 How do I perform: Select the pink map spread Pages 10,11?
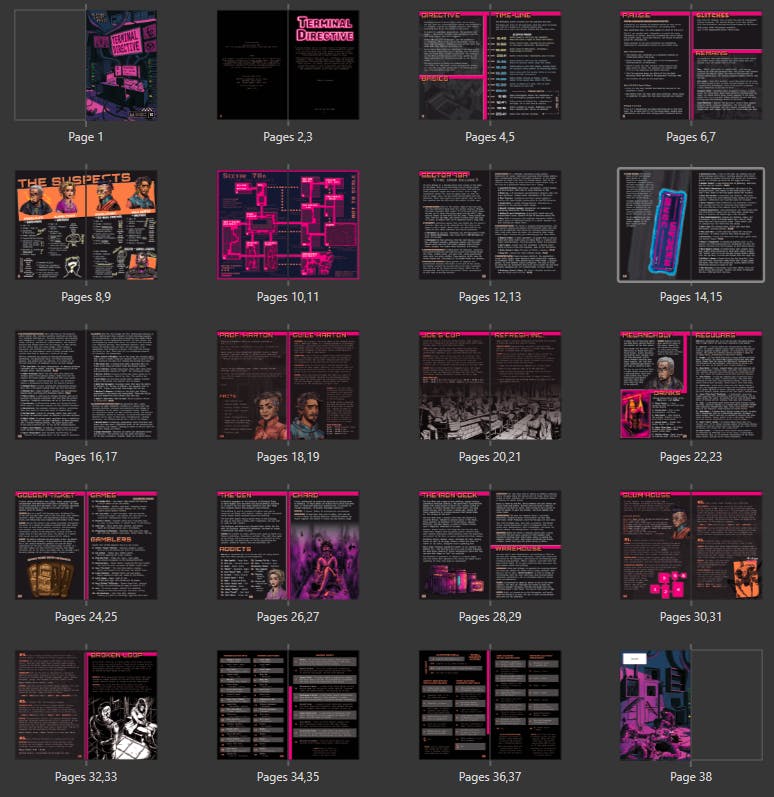pyautogui.click(x=288, y=225)
